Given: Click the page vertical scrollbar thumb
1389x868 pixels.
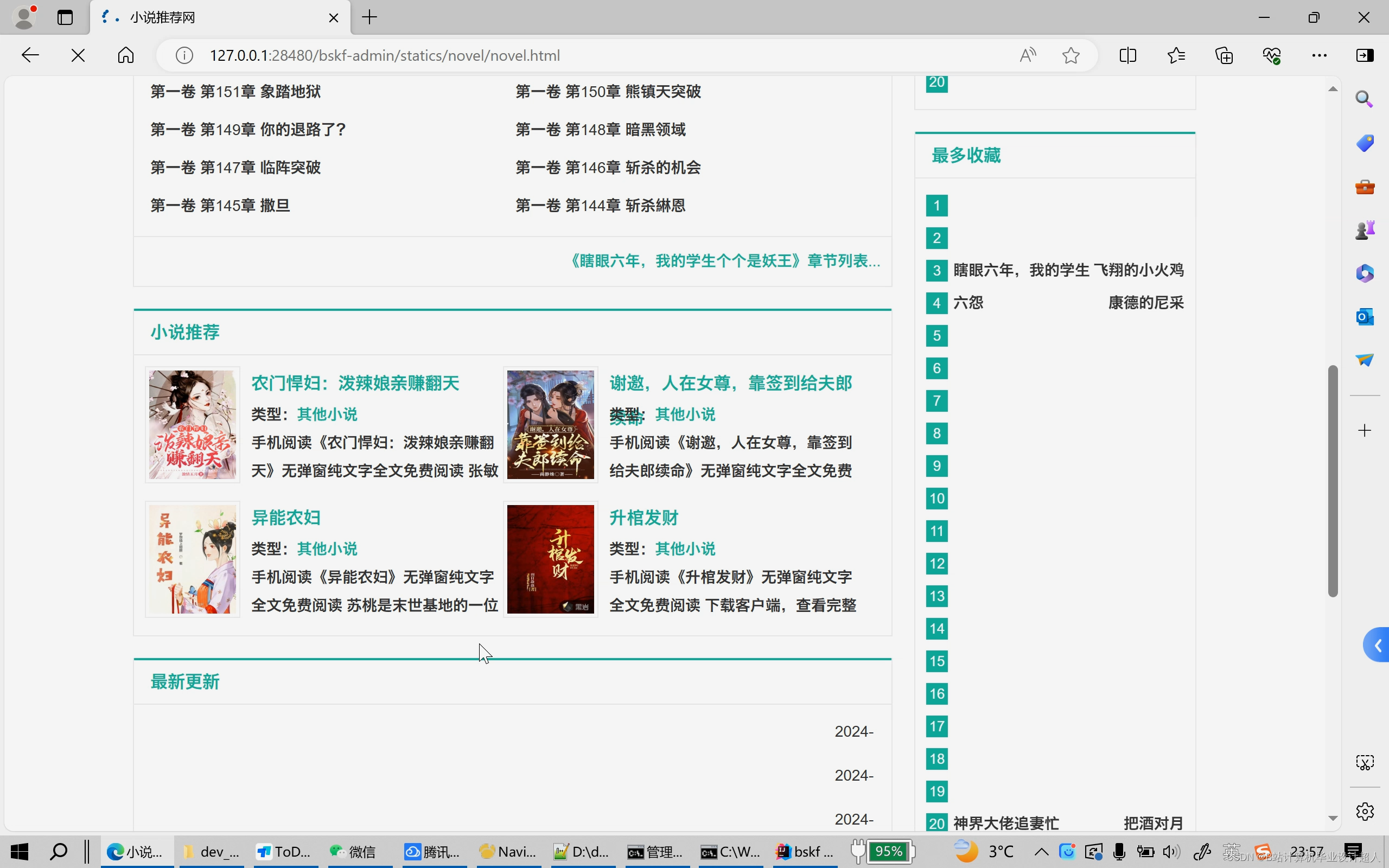Looking at the screenshot, I should click(x=1332, y=481).
